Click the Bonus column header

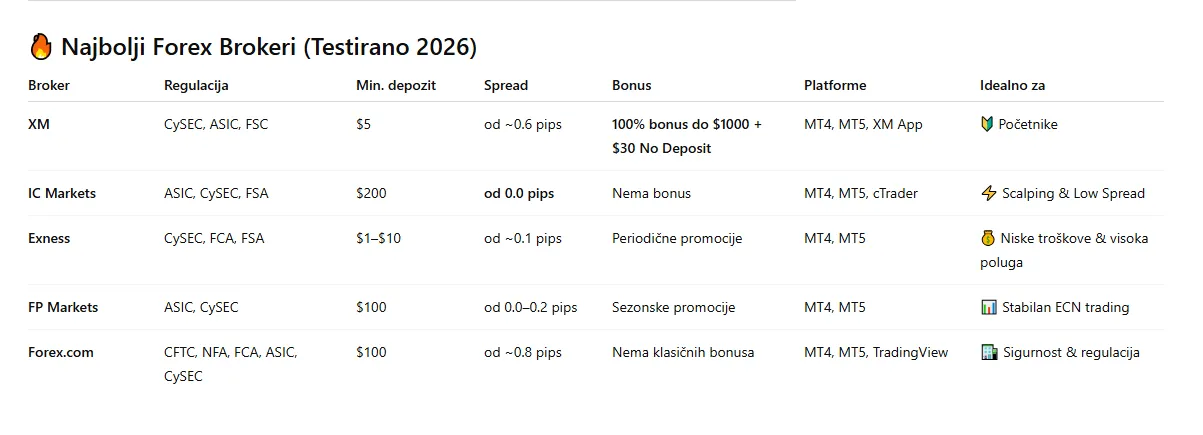(631, 86)
